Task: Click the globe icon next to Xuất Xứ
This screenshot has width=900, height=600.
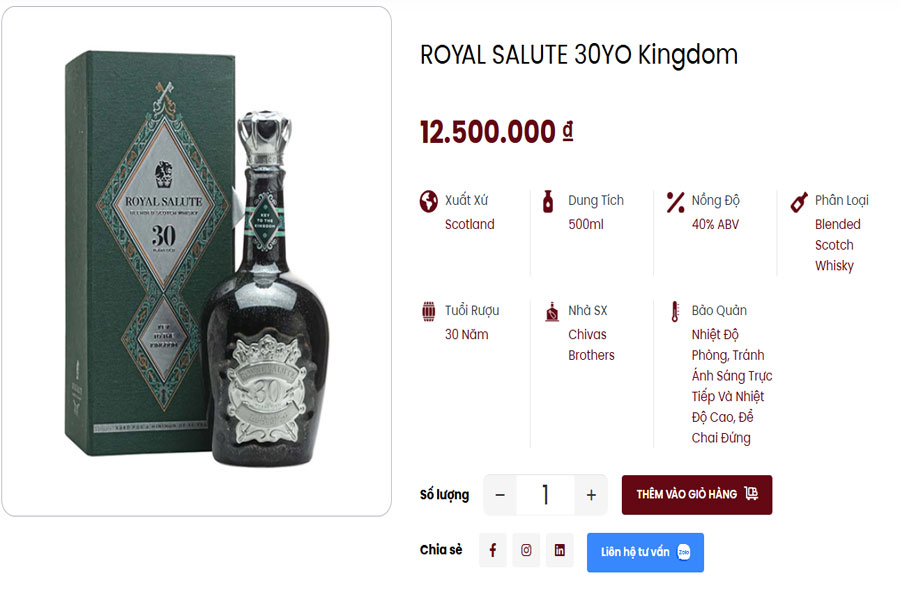Action: pos(428,200)
